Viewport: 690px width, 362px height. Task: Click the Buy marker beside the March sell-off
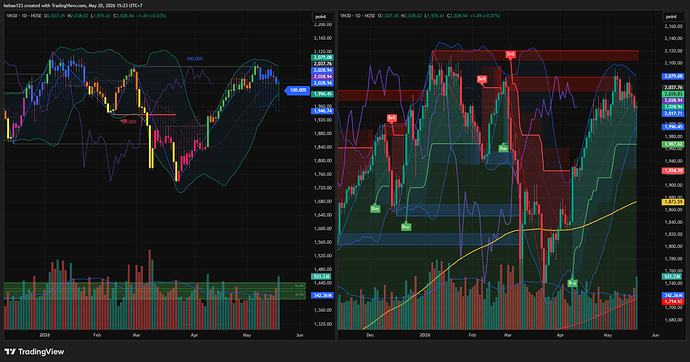[x=503, y=149]
